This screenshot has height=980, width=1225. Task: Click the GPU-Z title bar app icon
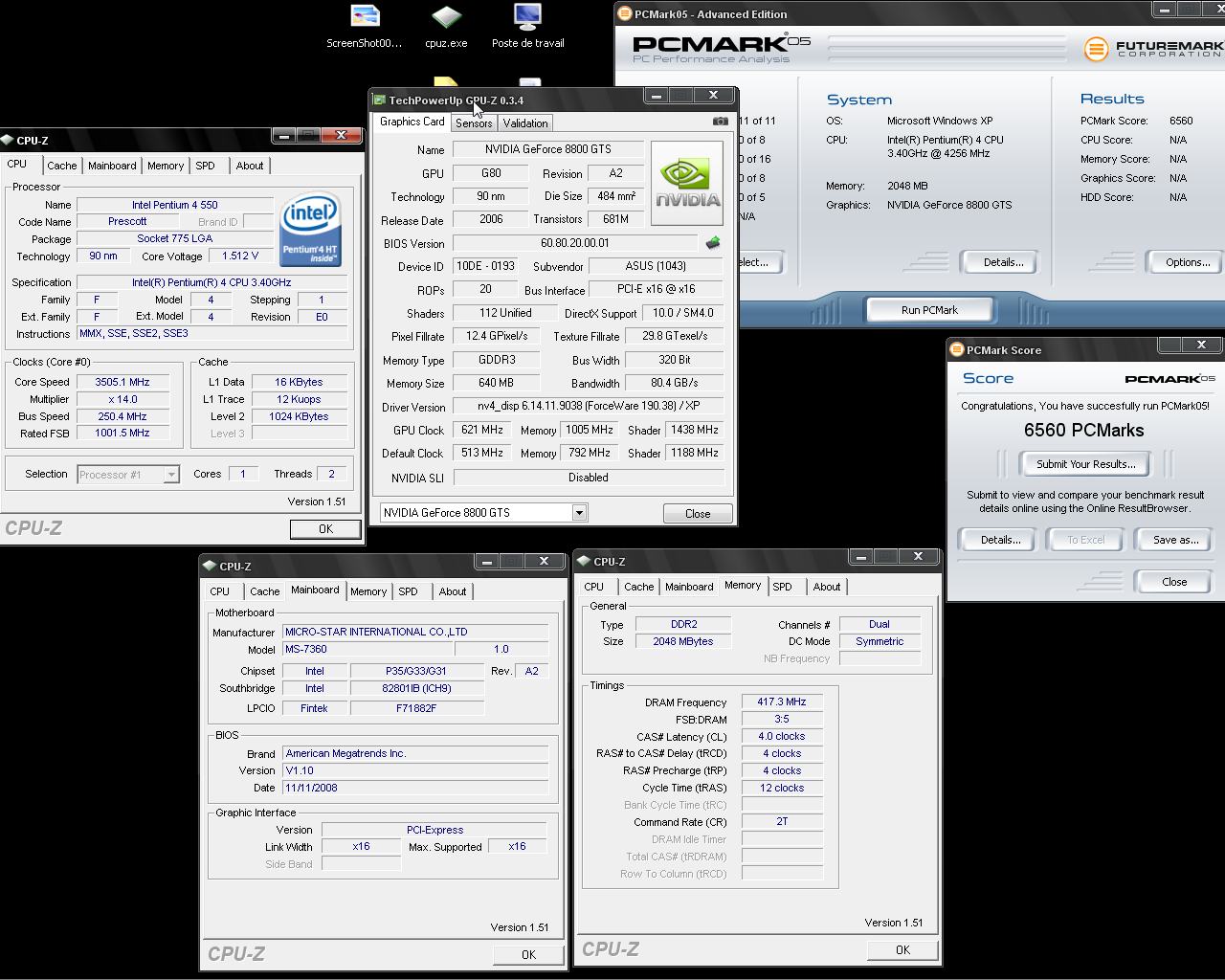point(380,100)
